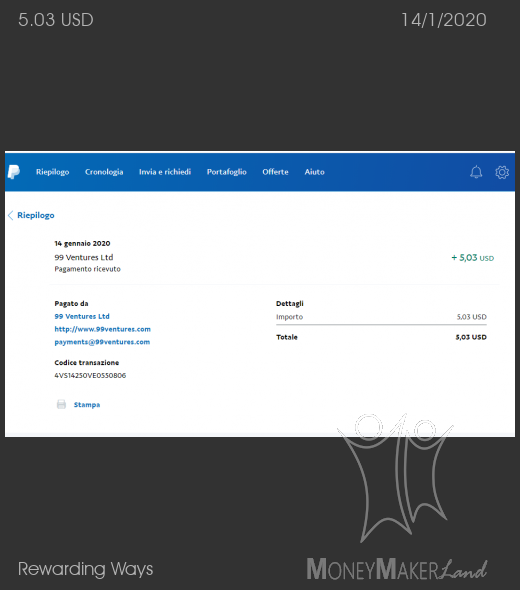Click the Rewarding Ways caption
The image size is (520, 590).
pos(85,569)
